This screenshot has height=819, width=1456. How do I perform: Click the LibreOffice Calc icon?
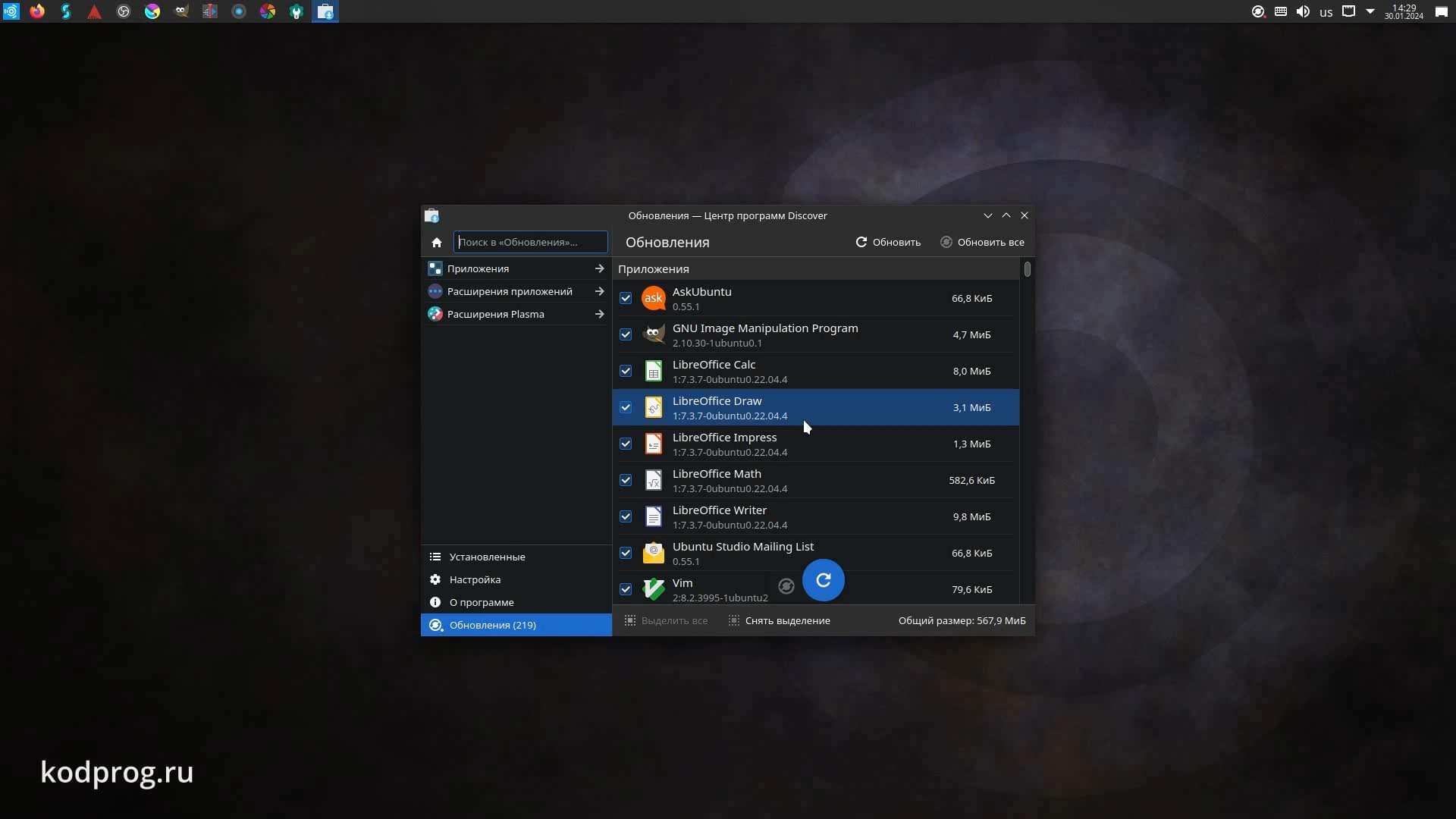pyautogui.click(x=653, y=371)
